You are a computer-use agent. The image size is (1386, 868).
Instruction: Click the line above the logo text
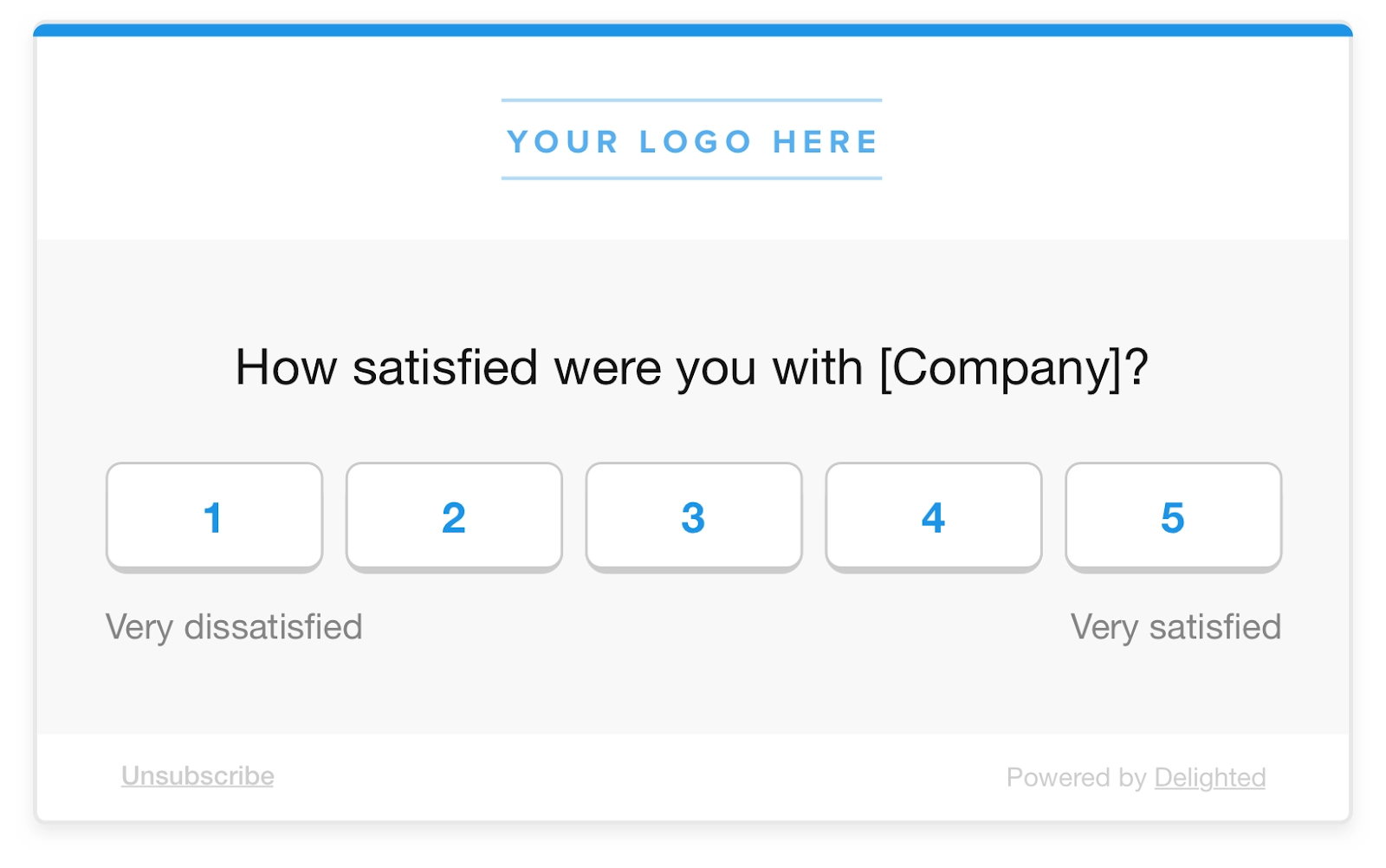pos(691,100)
